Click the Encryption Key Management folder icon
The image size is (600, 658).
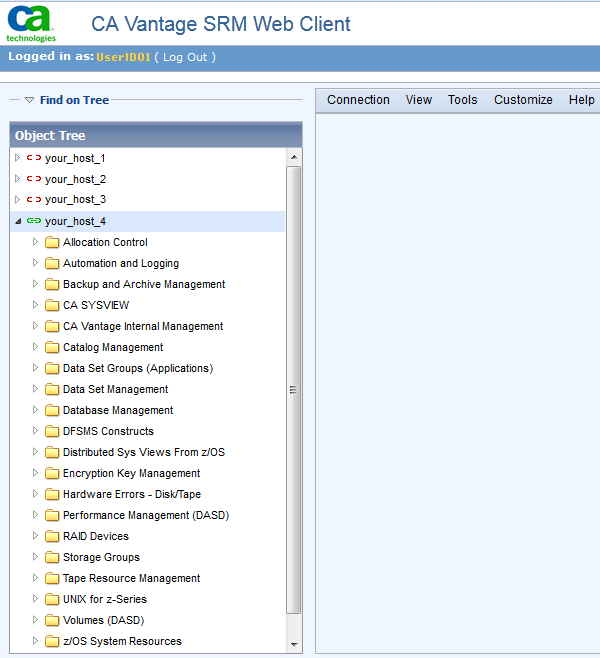[52, 473]
